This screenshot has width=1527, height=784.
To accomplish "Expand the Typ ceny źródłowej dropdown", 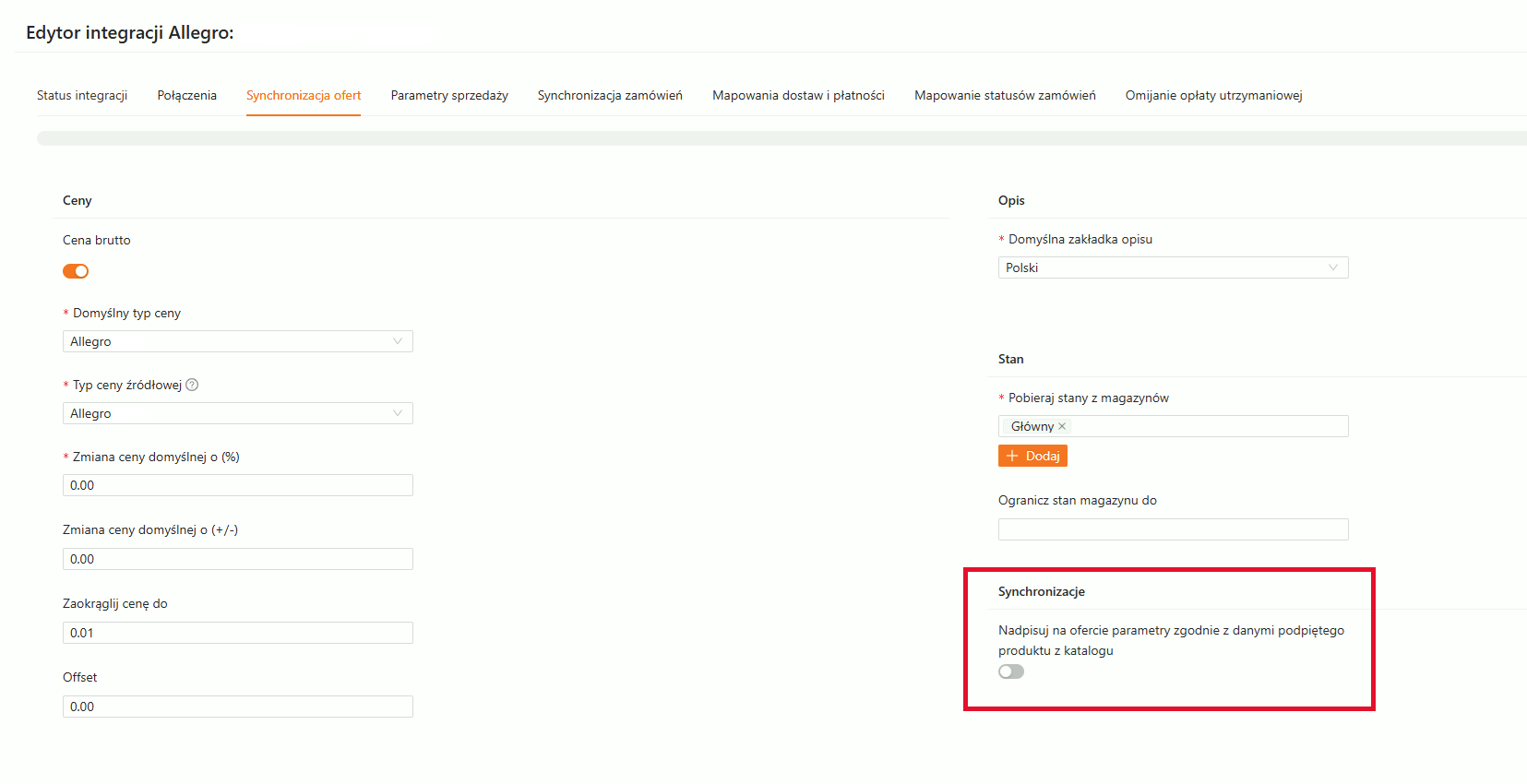I will (237, 413).
